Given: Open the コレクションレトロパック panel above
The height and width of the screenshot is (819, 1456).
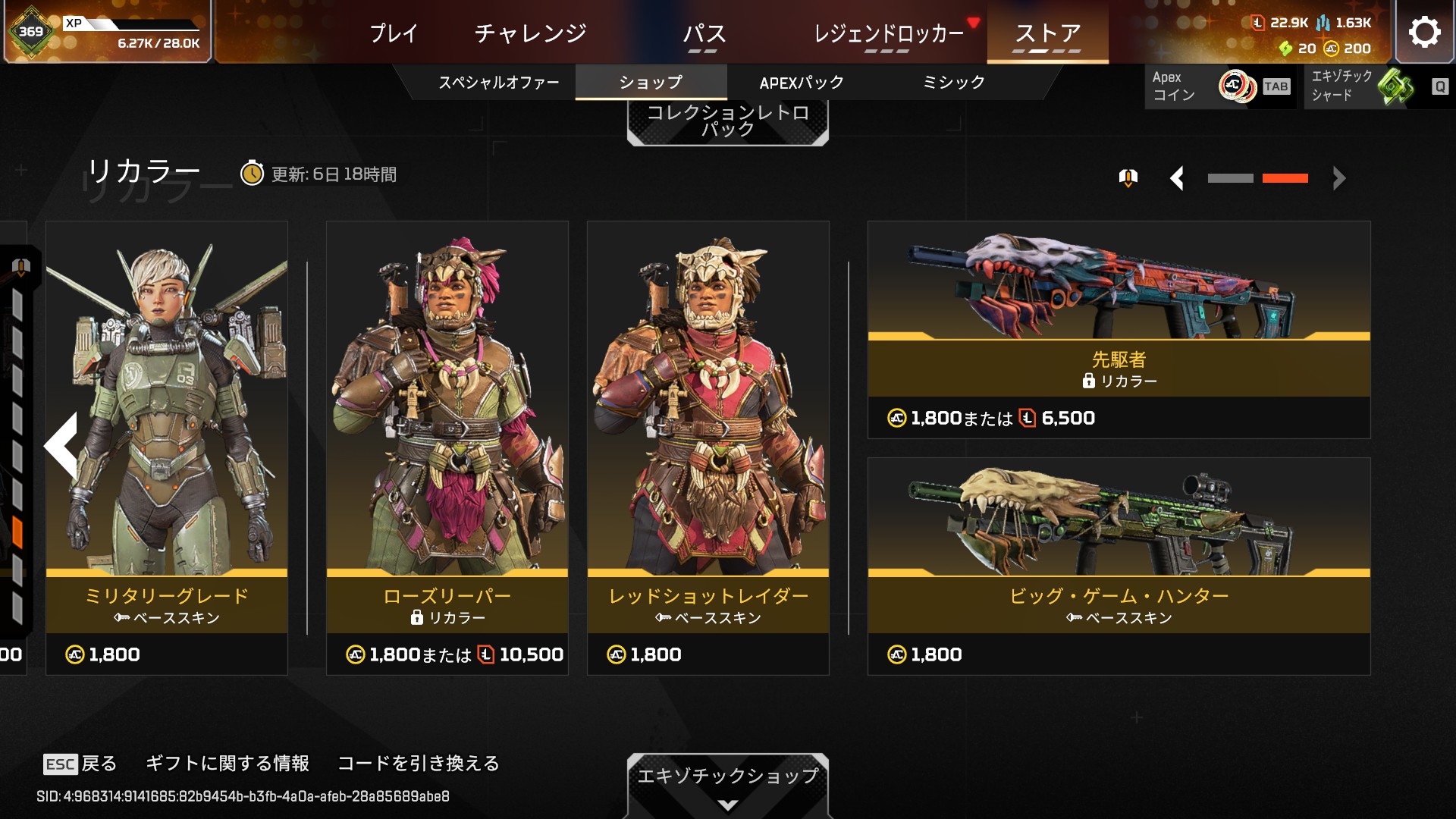Looking at the screenshot, I should point(728,122).
